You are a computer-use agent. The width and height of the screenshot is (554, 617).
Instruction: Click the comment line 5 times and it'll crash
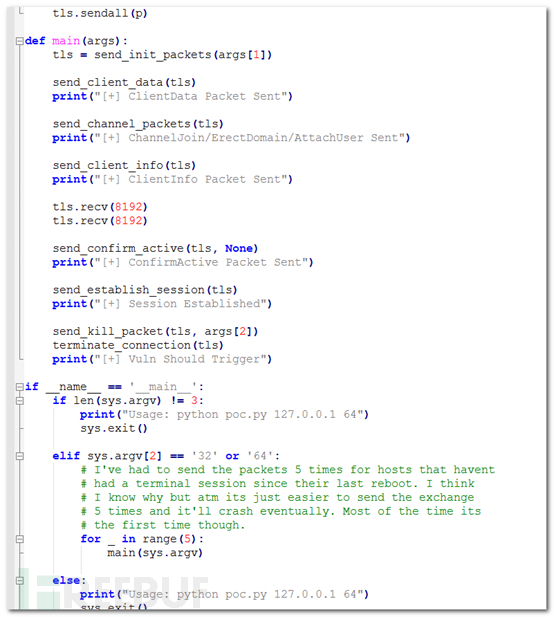(281, 512)
